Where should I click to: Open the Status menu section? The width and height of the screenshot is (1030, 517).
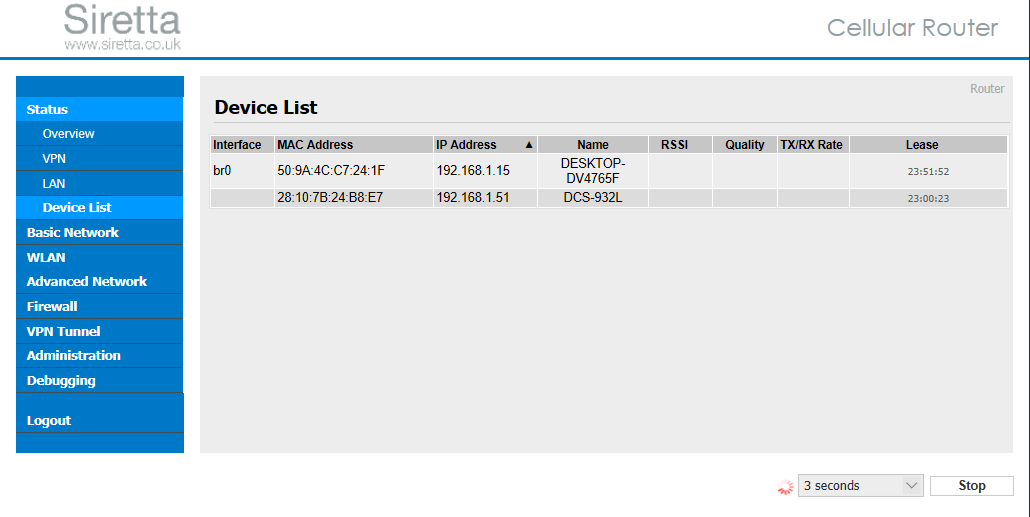(99, 109)
